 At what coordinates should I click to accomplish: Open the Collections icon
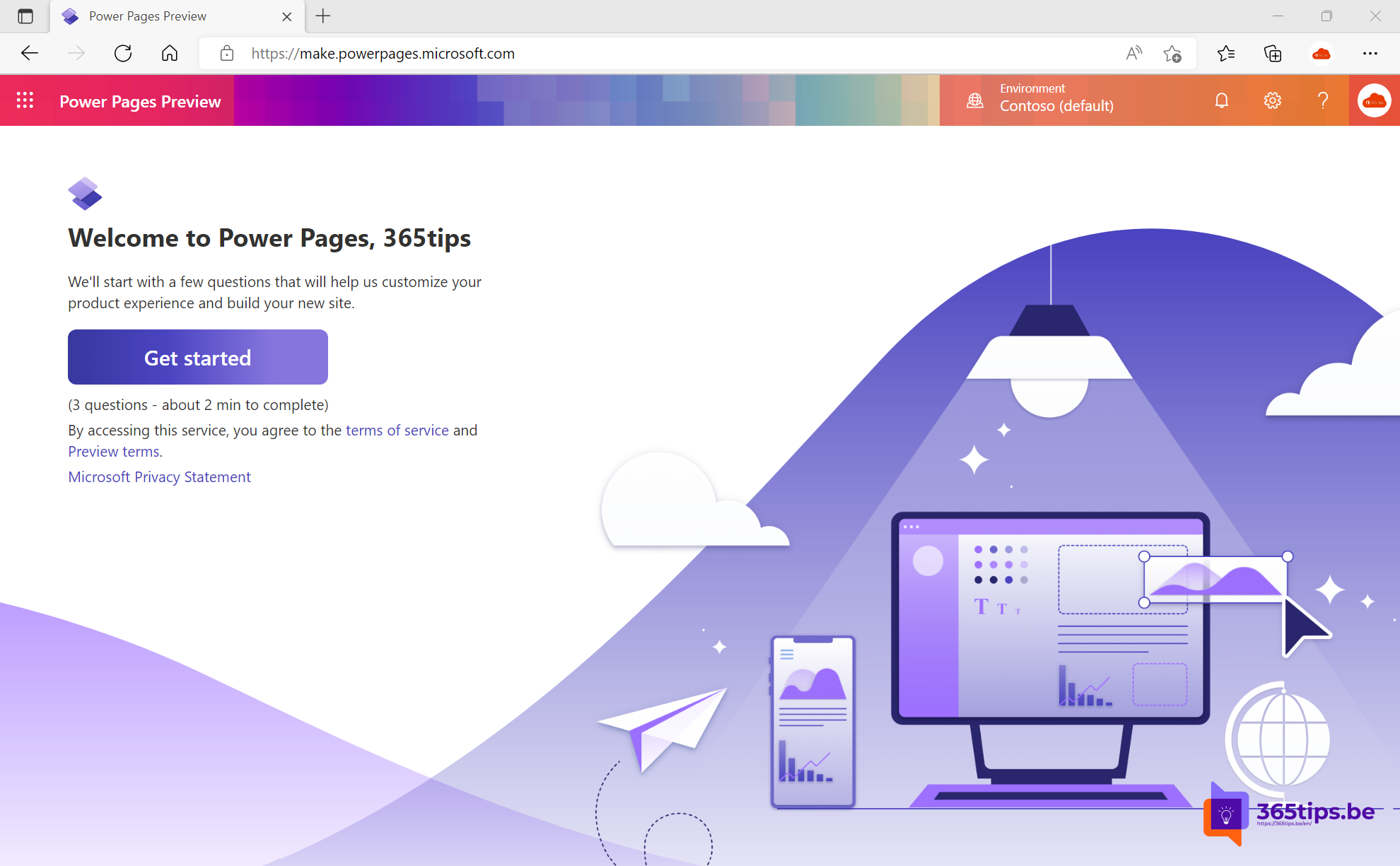(1273, 53)
